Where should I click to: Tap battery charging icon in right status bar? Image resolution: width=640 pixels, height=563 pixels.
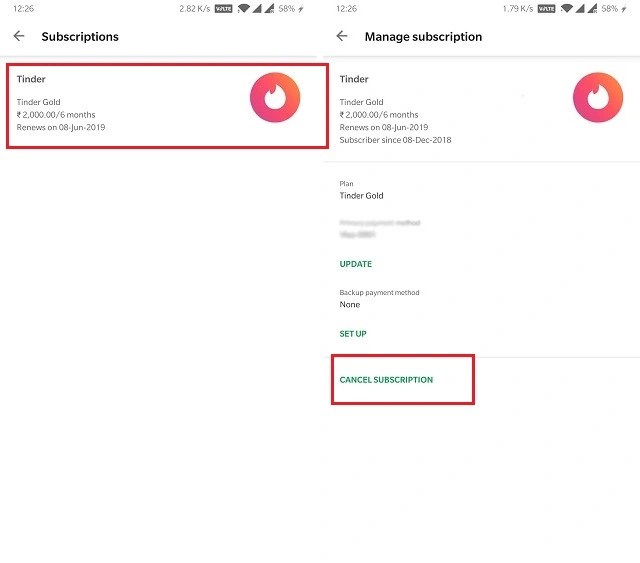click(x=624, y=9)
